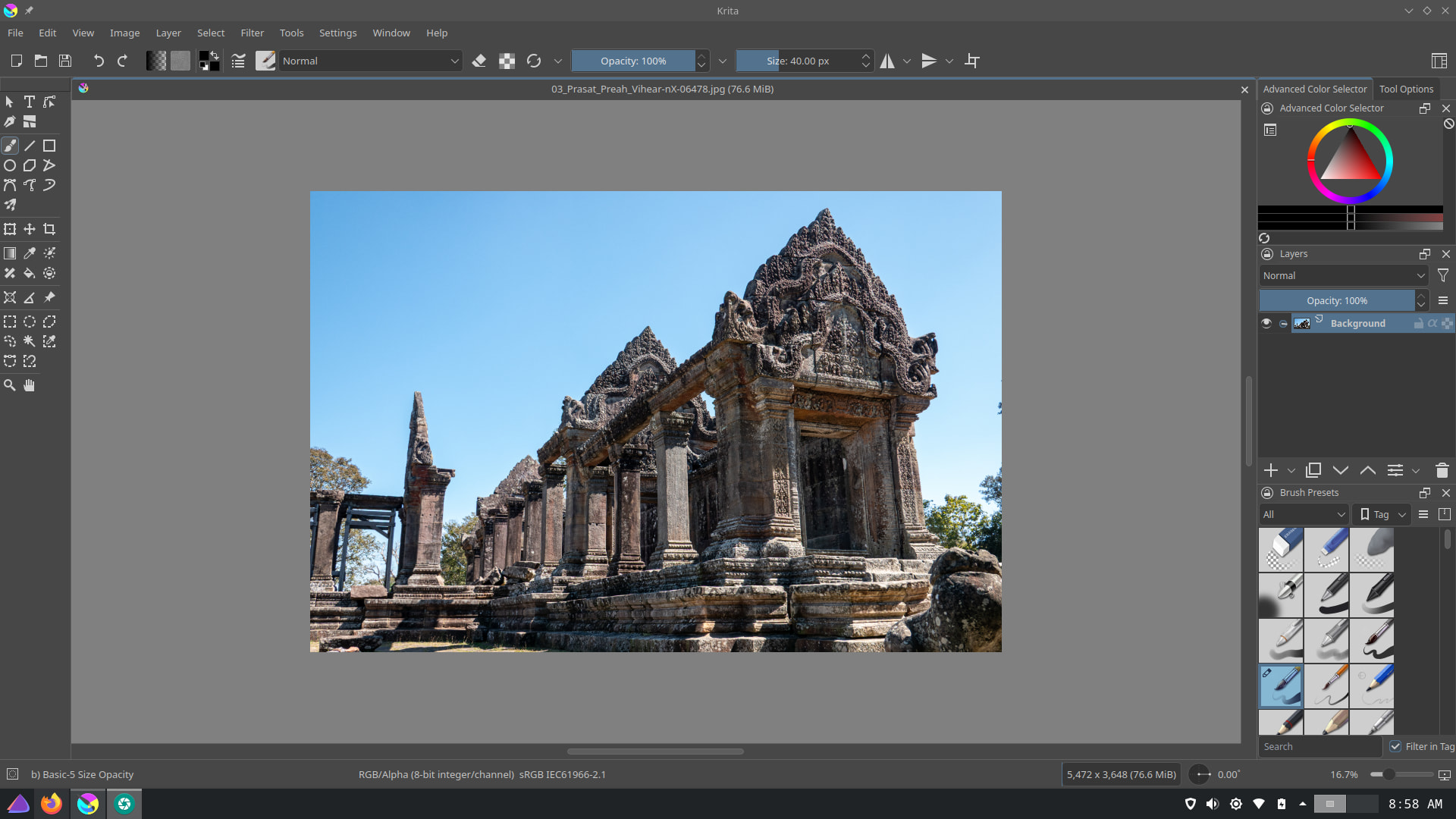Switch to Tool Options tab
This screenshot has height=819, width=1456.
pos(1406,89)
